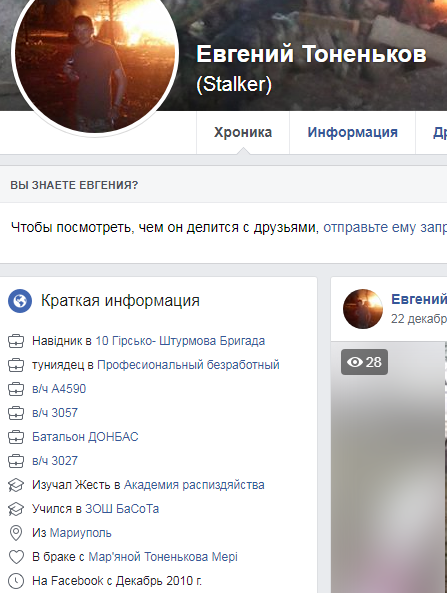The width and height of the screenshot is (447, 593).
Task: Click the briefcase icon beside Навідник entry
Action: point(16,341)
